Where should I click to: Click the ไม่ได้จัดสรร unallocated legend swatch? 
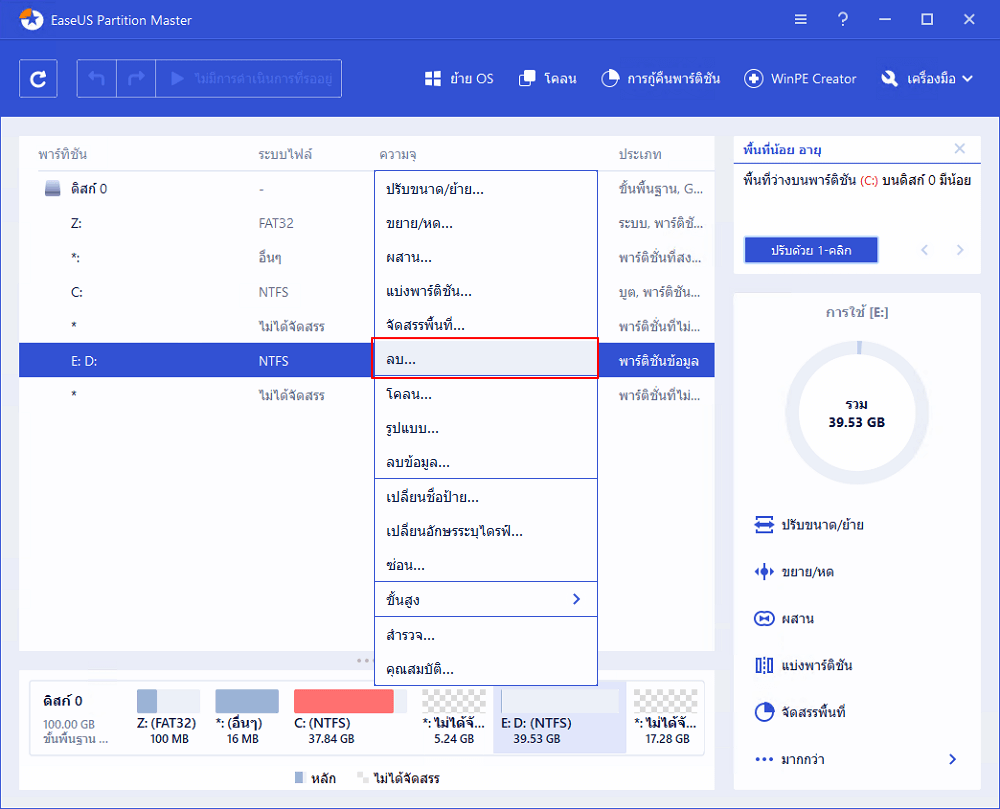(363, 778)
